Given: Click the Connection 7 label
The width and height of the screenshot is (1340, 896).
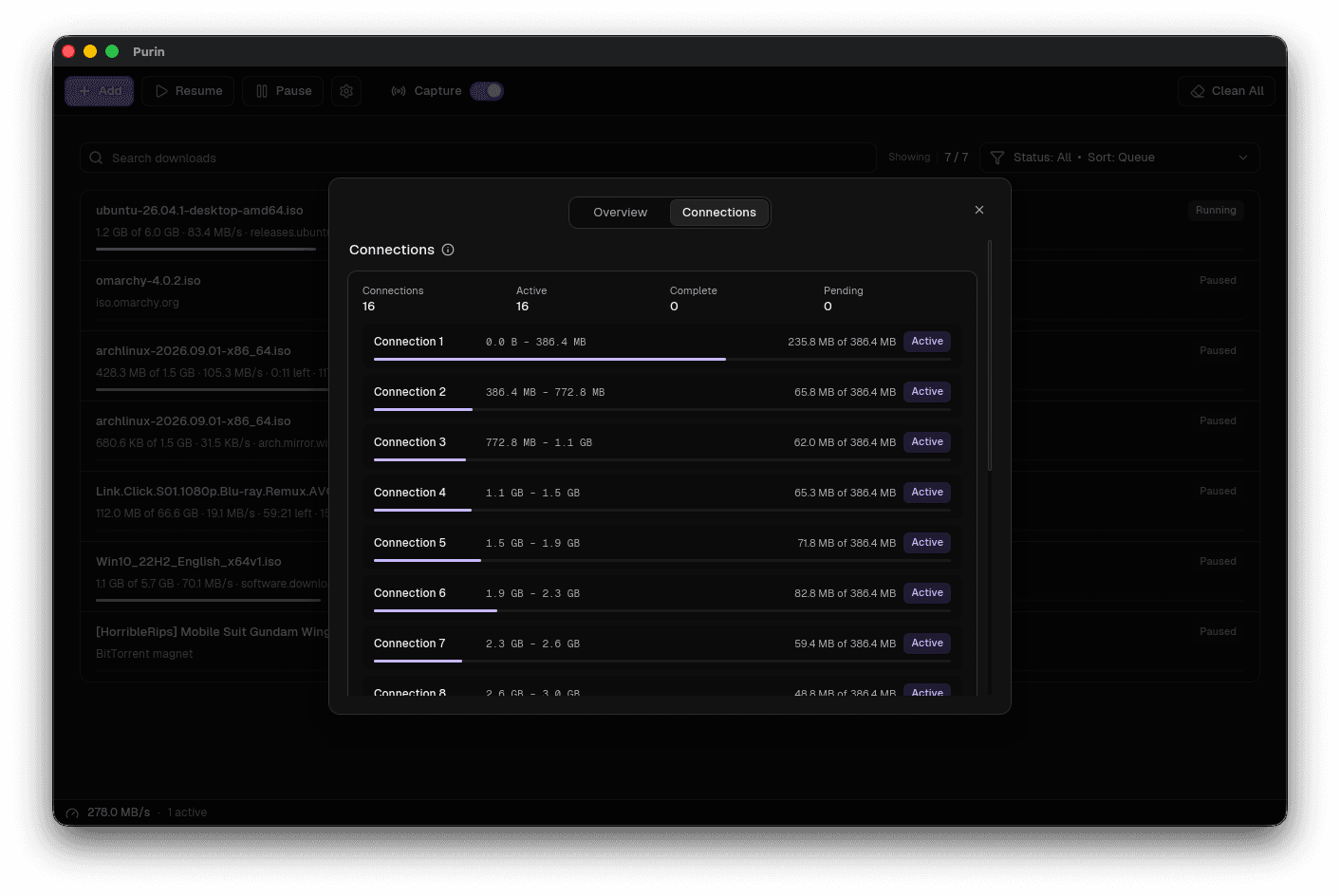Looking at the screenshot, I should click(x=410, y=644).
